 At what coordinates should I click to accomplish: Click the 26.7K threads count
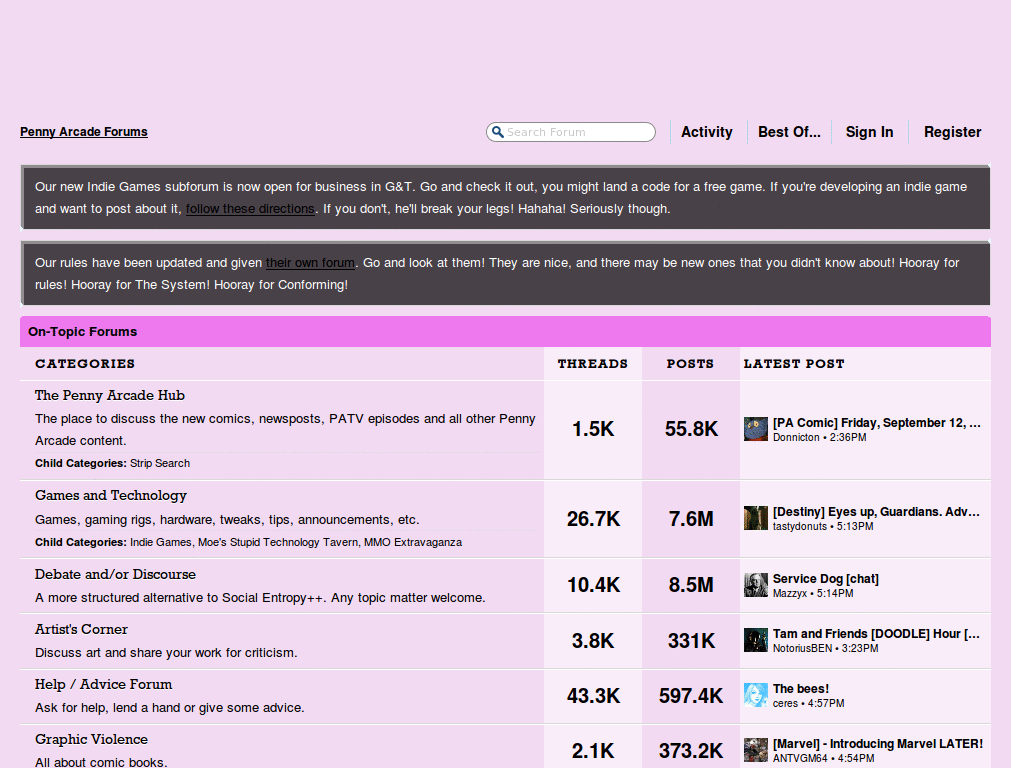click(x=593, y=519)
